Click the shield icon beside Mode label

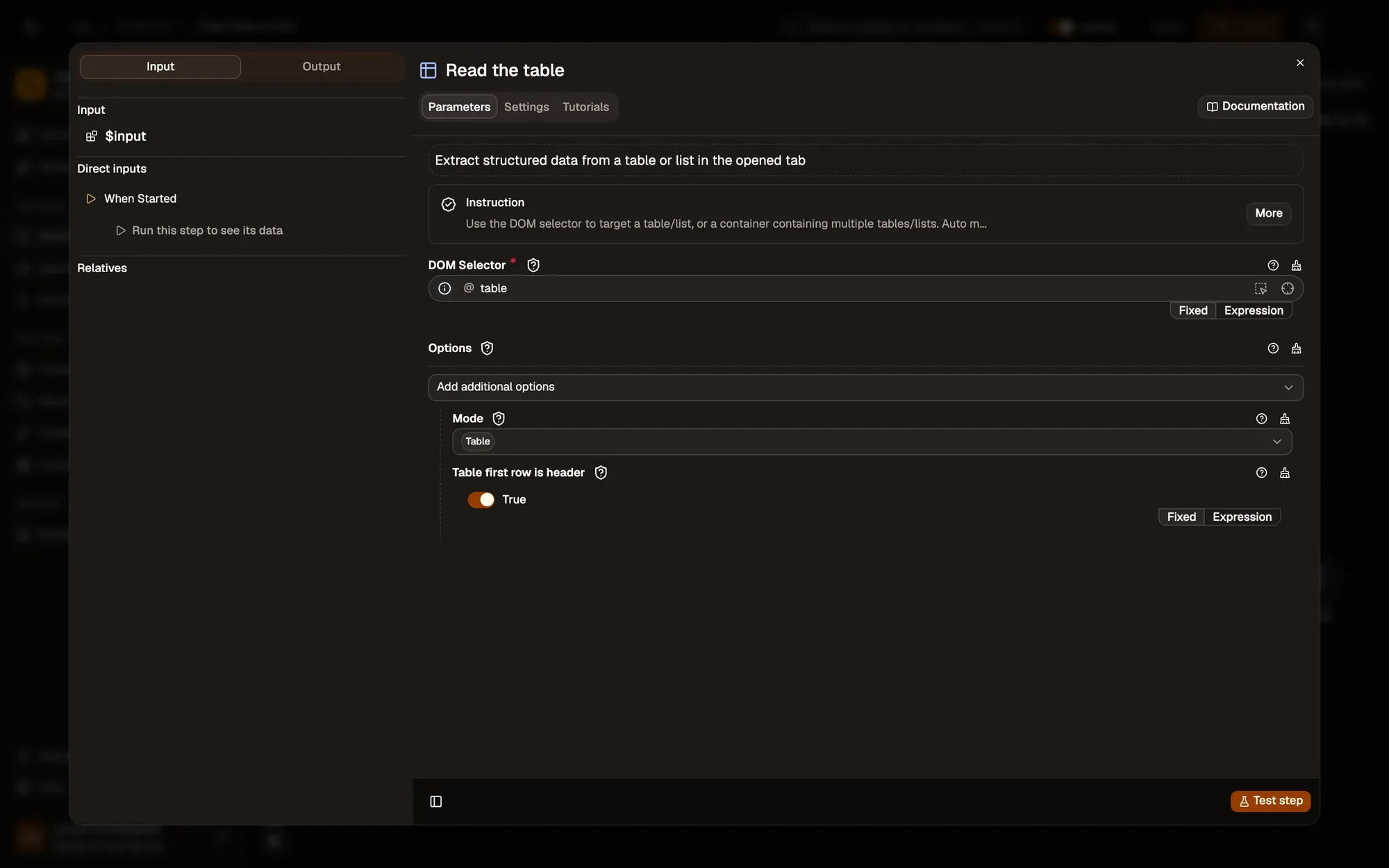(499, 418)
